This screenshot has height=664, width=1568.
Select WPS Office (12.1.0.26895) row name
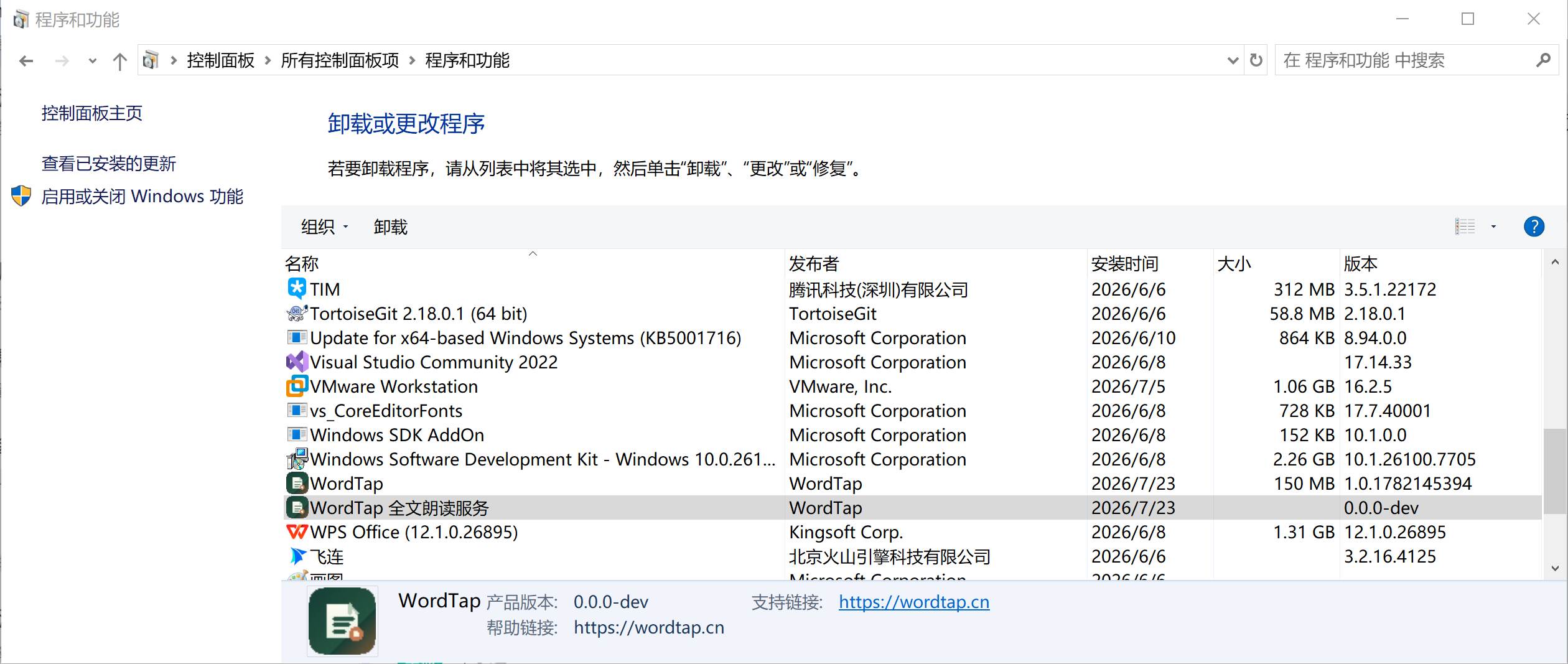[x=414, y=531]
